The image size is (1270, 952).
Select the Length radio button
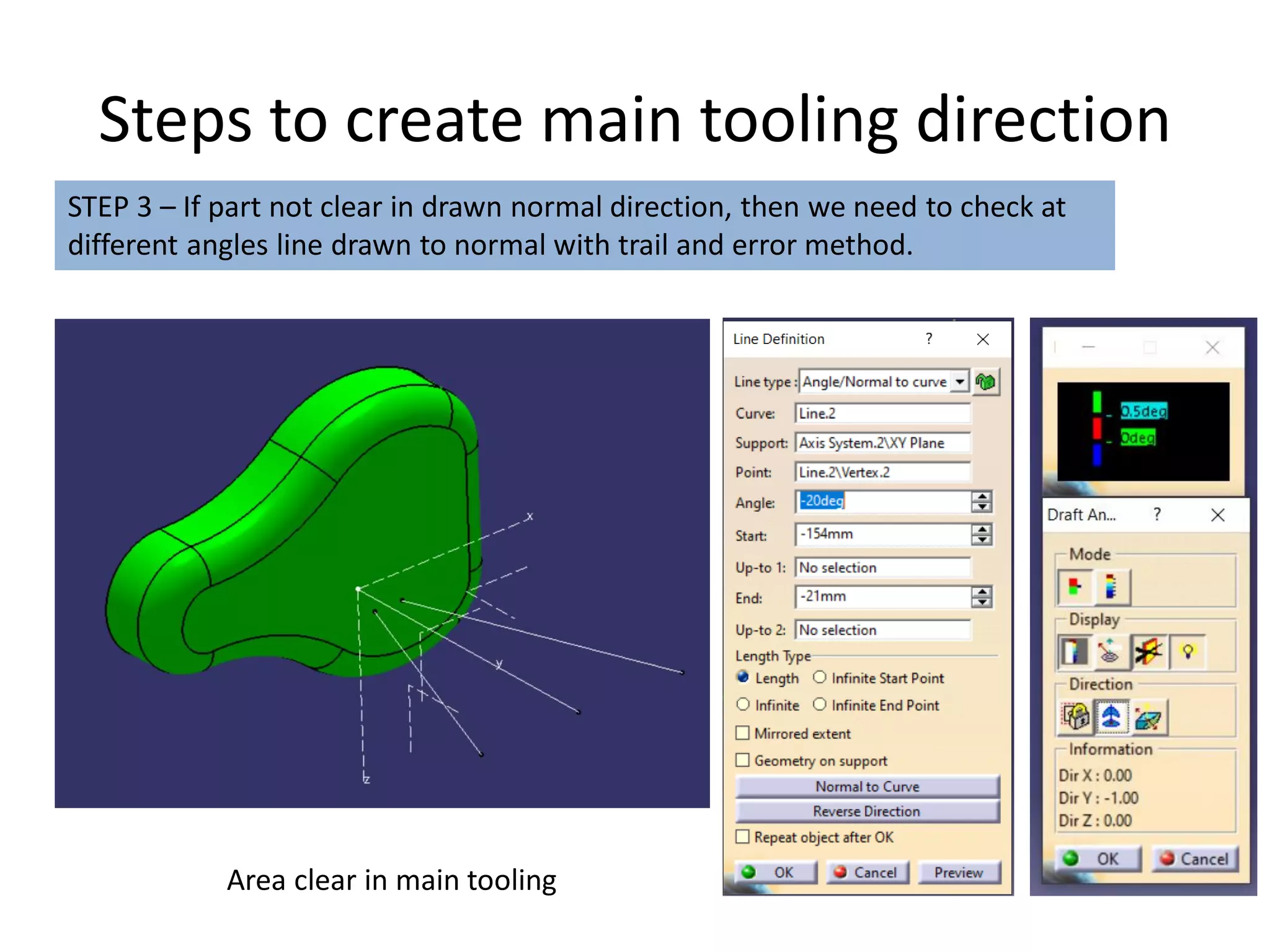(743, 677)
